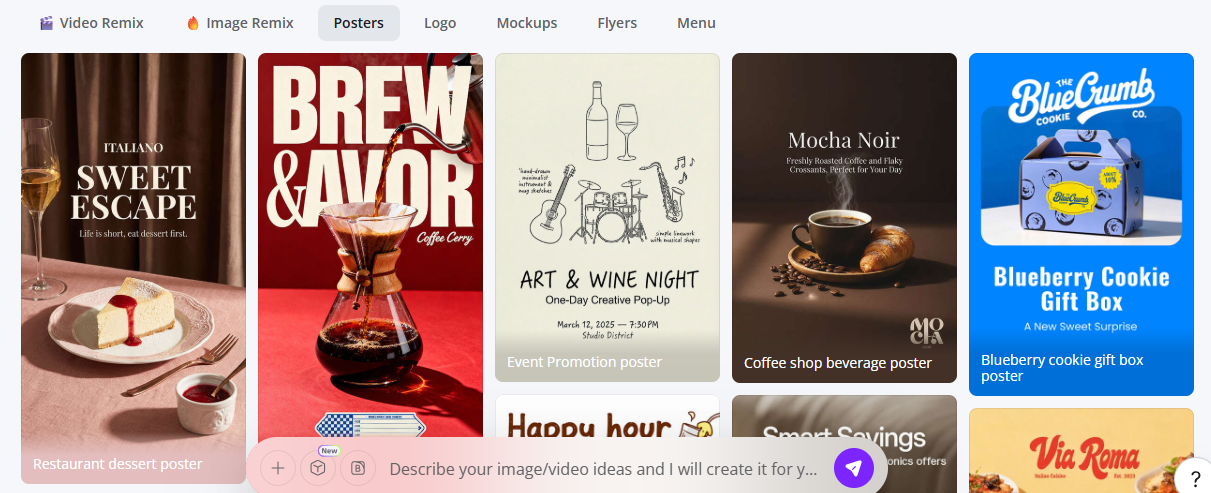Screen dimensions: 1211x493
Task: Open the Video Remix tab
Action: [x=91, y=22]
